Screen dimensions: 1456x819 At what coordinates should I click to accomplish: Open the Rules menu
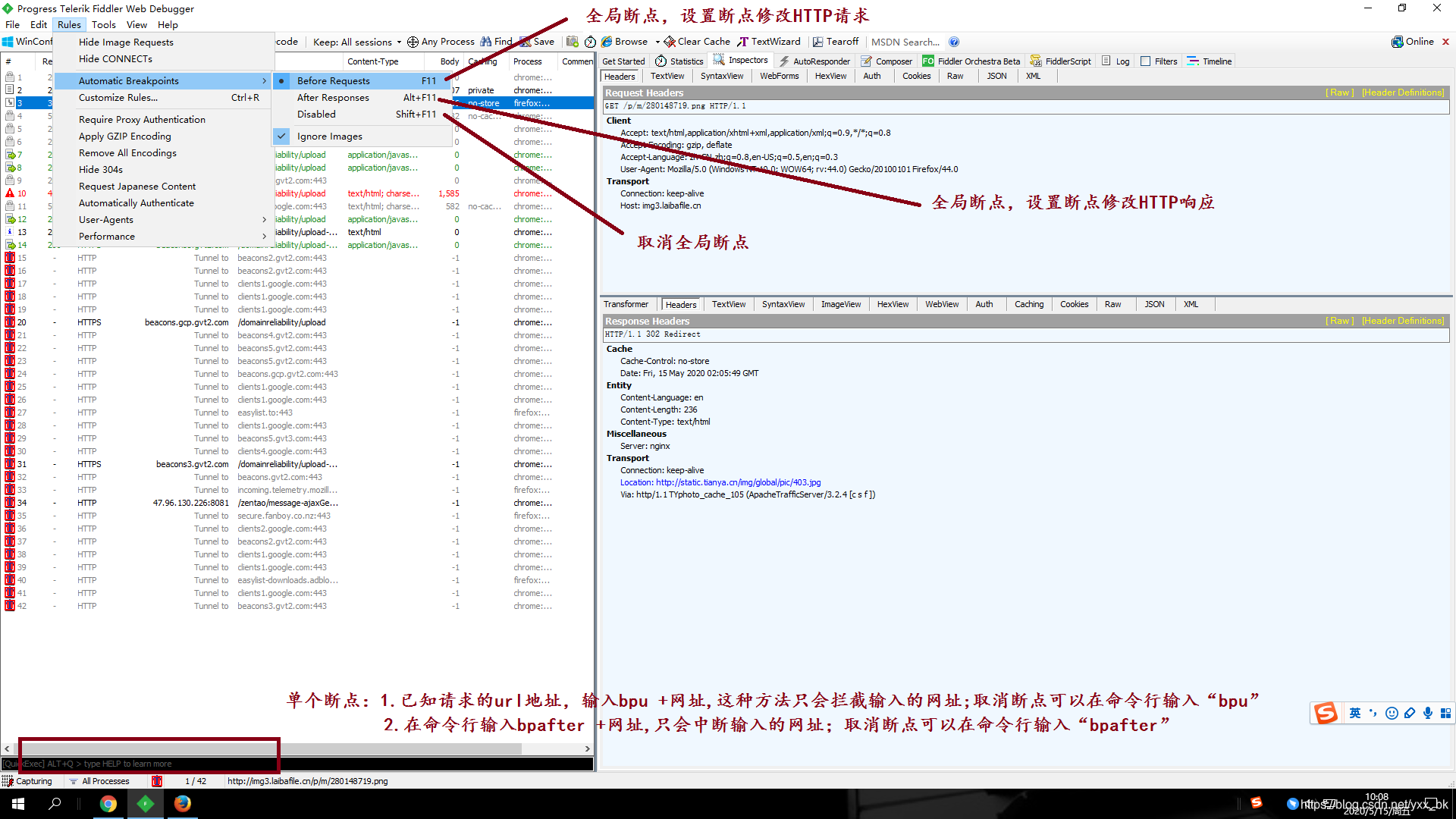pos(69,24)
